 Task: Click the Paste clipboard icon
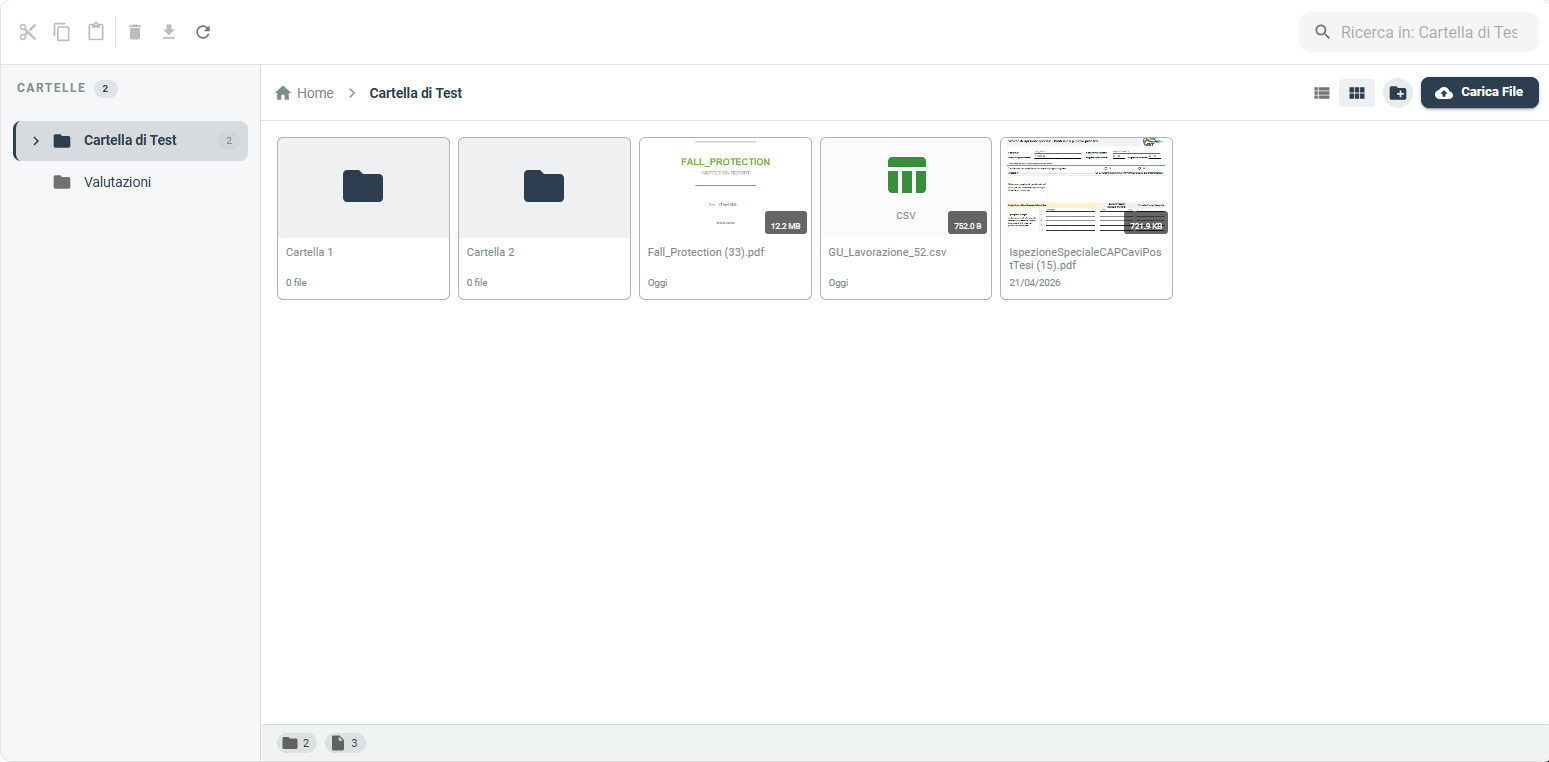[x=96, y=32]
